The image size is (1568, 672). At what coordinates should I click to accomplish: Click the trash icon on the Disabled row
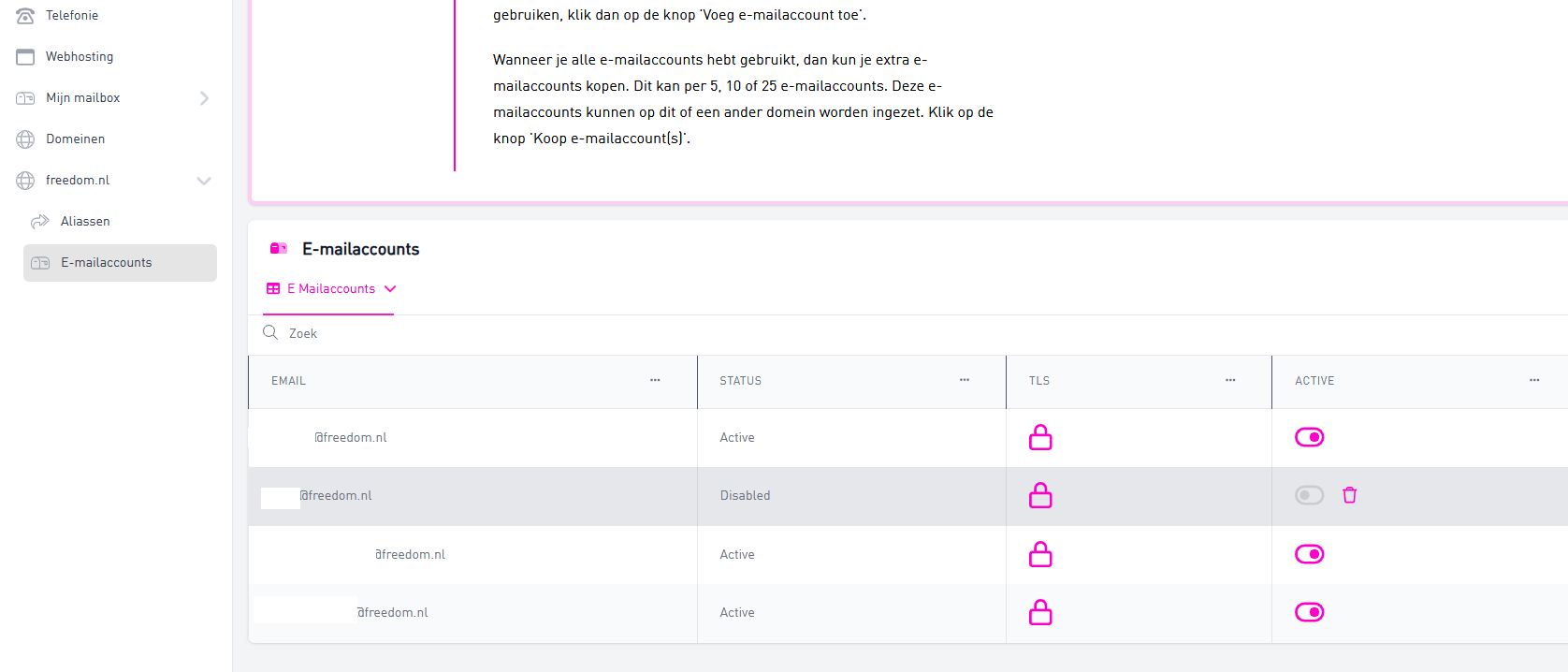[x=1349, y=495]
